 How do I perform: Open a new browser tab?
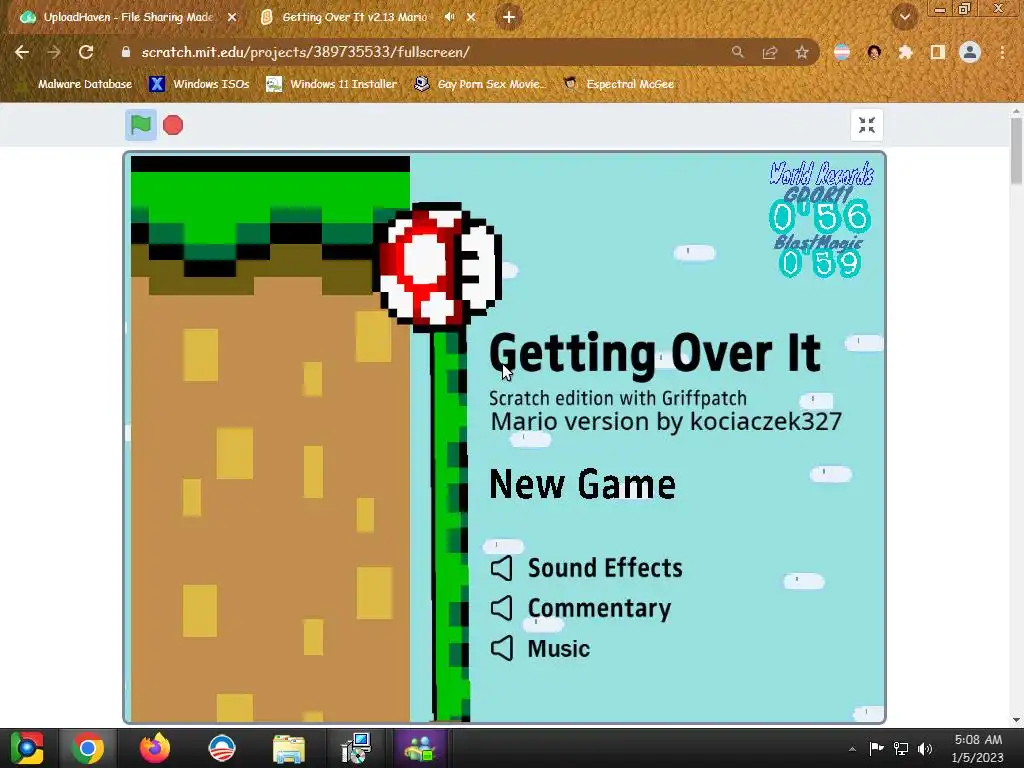509,18
